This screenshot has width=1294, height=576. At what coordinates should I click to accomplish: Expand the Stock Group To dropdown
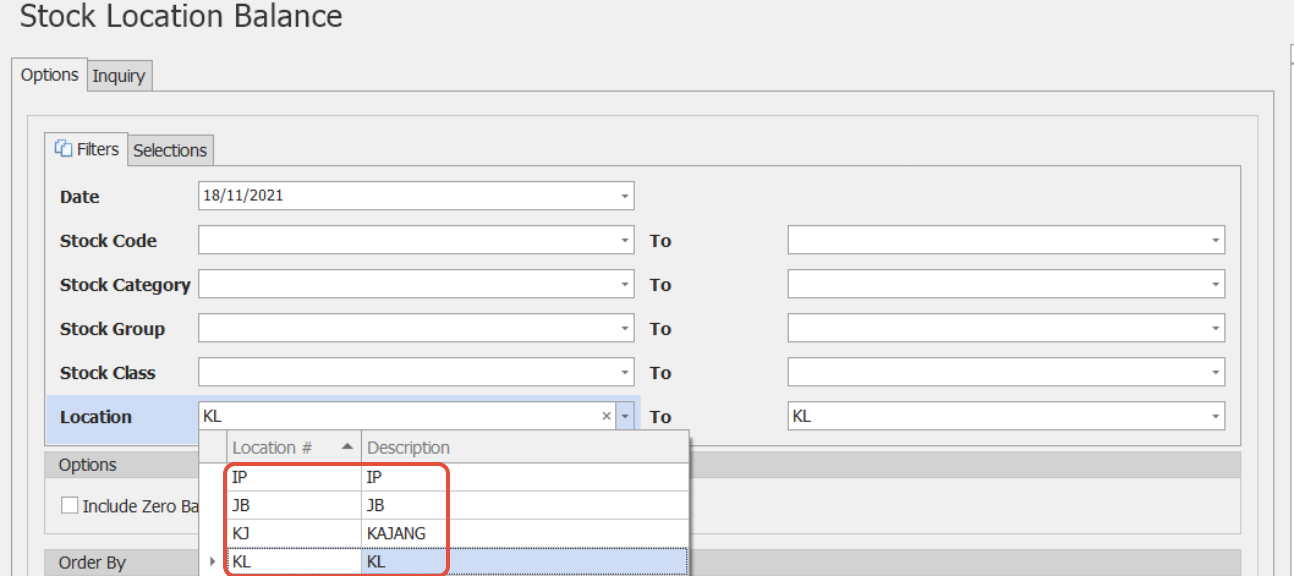click(x=1216, y=328)
